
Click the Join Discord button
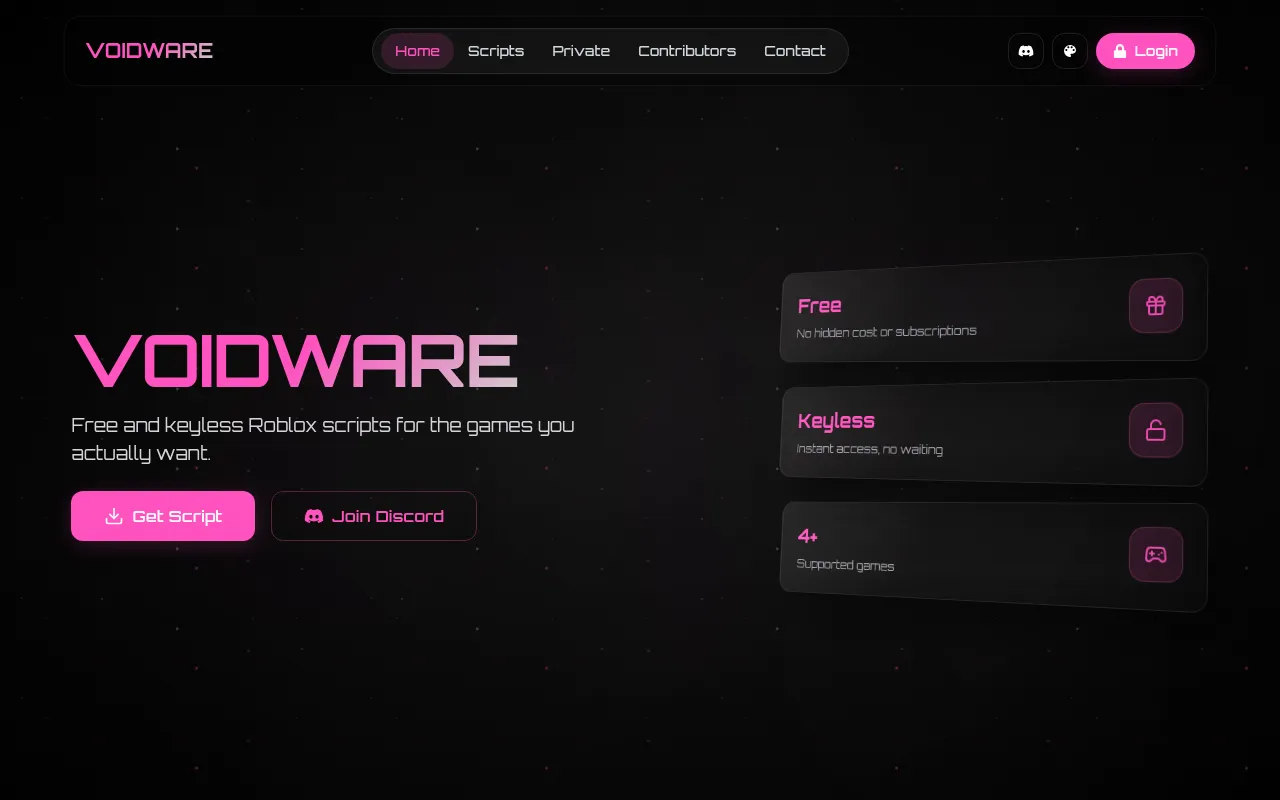tap(374, 516)
